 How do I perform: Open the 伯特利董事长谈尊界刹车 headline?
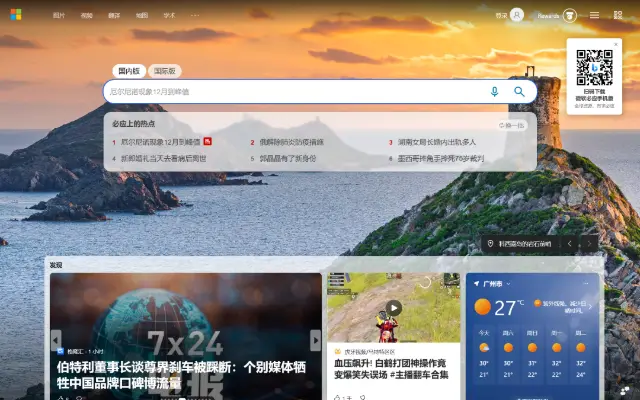[181, 375]
